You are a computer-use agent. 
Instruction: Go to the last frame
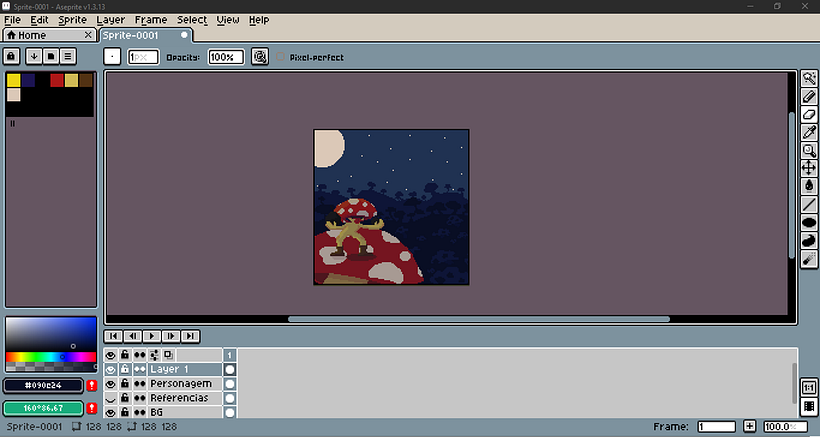[190, 336]
